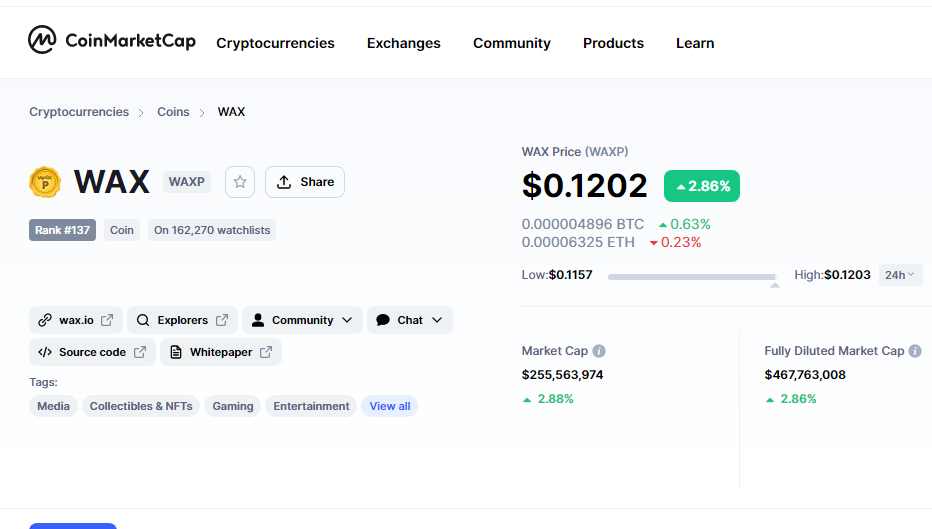Click Fully Diluted Market Cap info icon
This screenshot has width=932, height=529.
(915, 351)
